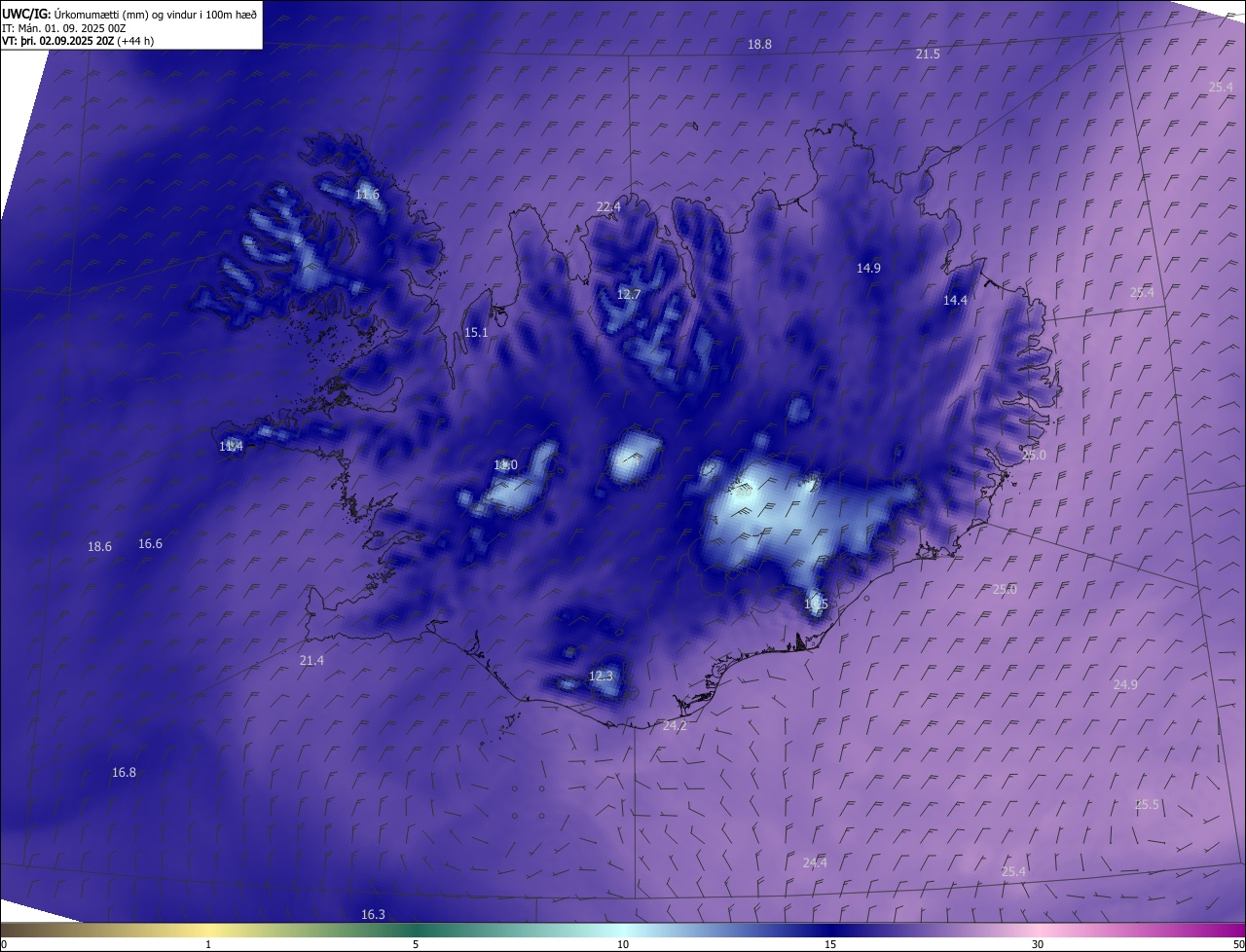
Task: Click the color scale tick label 10
Action: pos(623,944)
